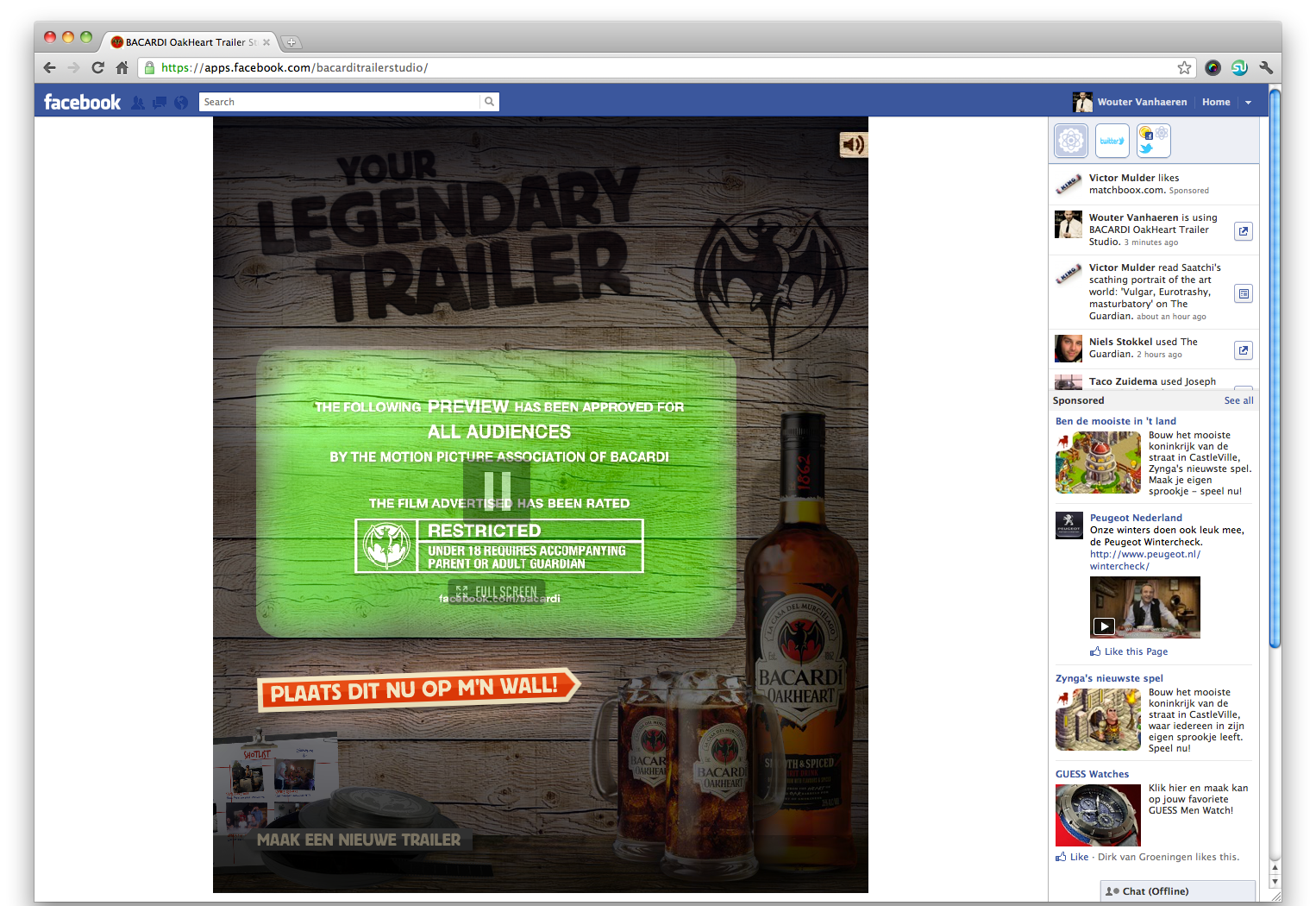Go to Facebook Home
The width and height of the screenshot is (1316, 906).
[x=1216, y=102]
